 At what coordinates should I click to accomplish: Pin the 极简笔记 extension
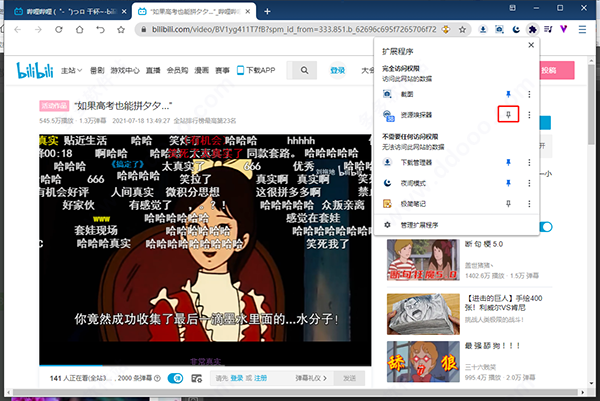point(508,204)
